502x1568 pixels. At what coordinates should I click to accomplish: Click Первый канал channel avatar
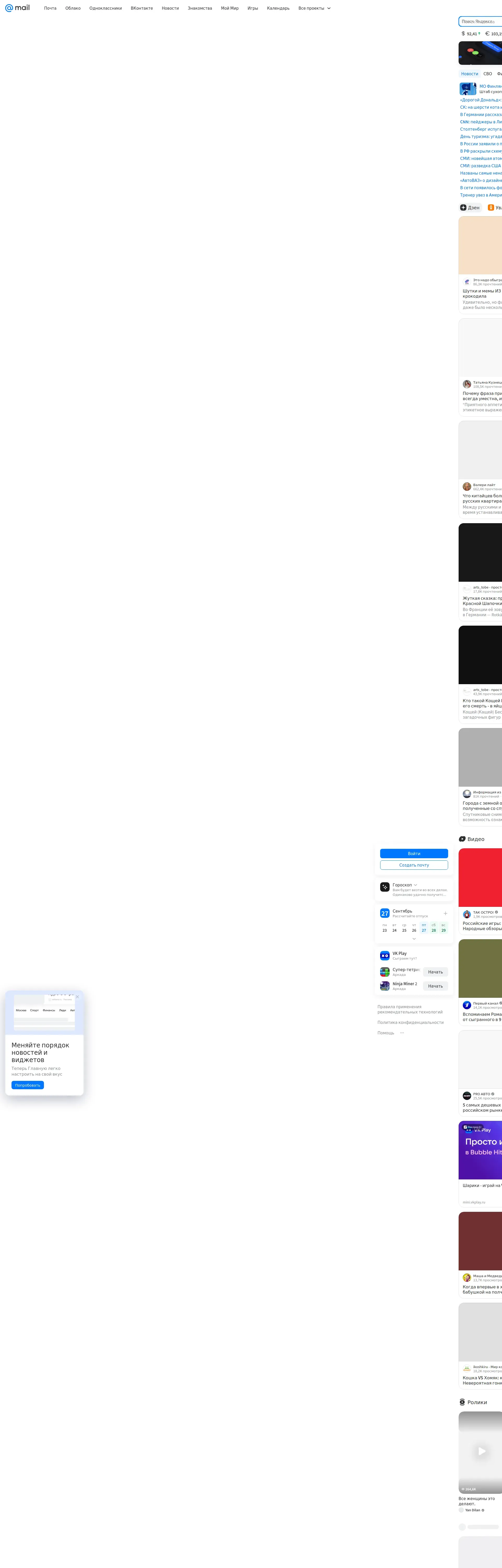467,1005
